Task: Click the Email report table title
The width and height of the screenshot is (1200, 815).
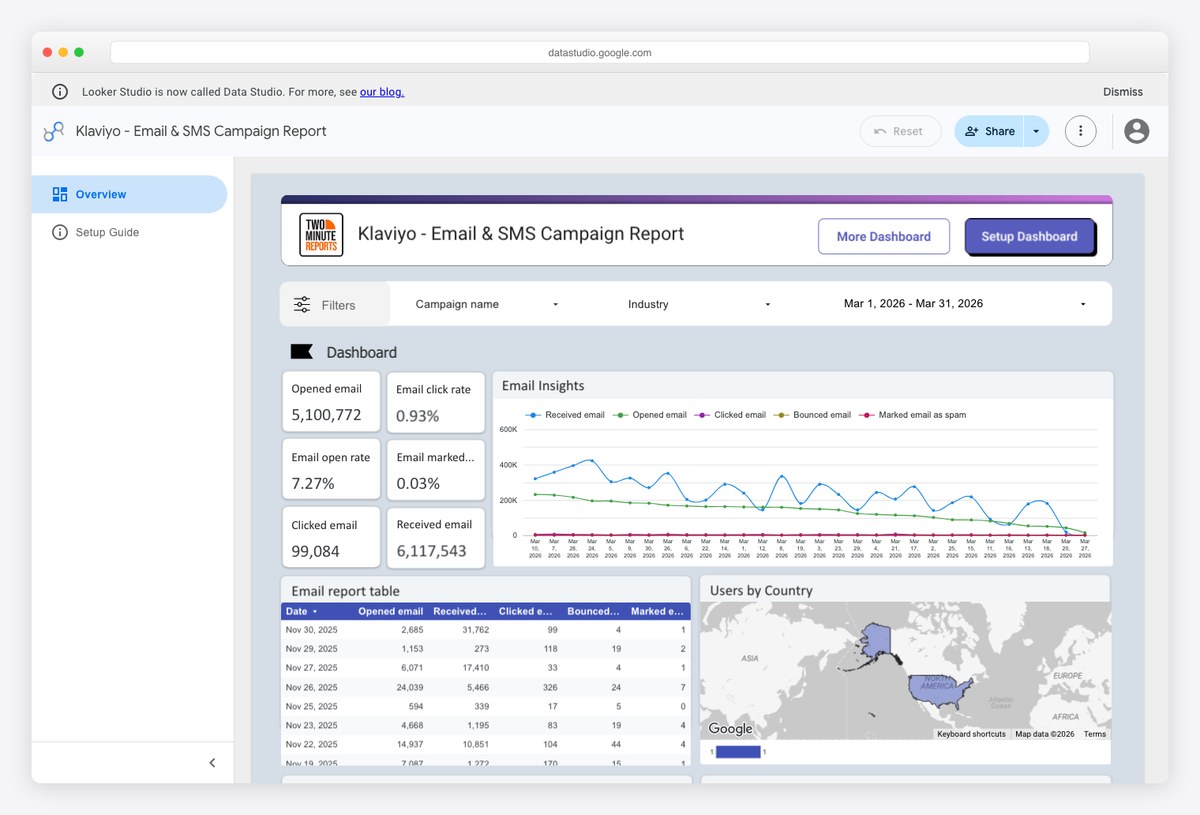Action: coord(345,591)
